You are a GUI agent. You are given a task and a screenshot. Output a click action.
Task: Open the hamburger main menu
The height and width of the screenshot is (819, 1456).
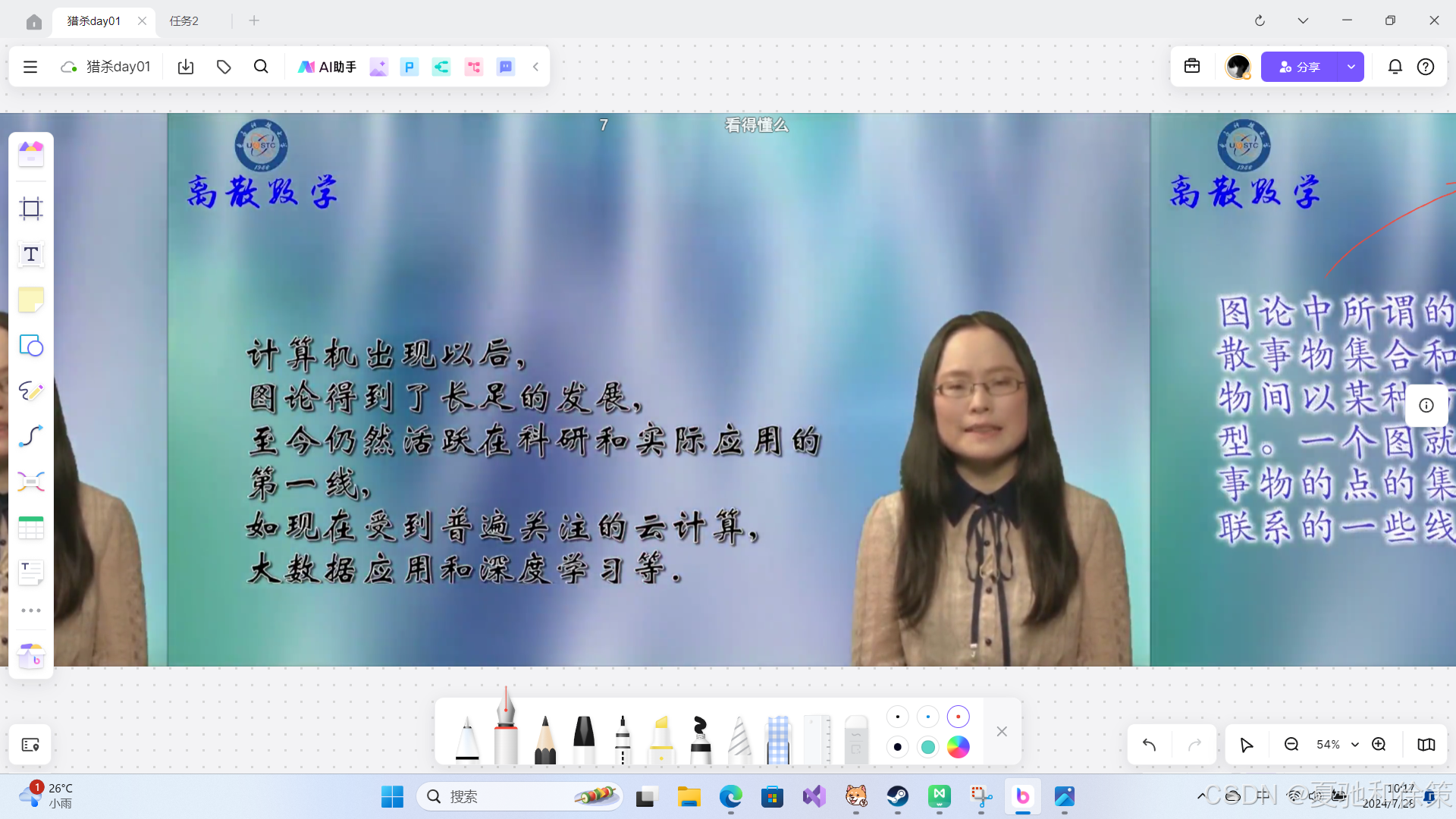[30, 67]
